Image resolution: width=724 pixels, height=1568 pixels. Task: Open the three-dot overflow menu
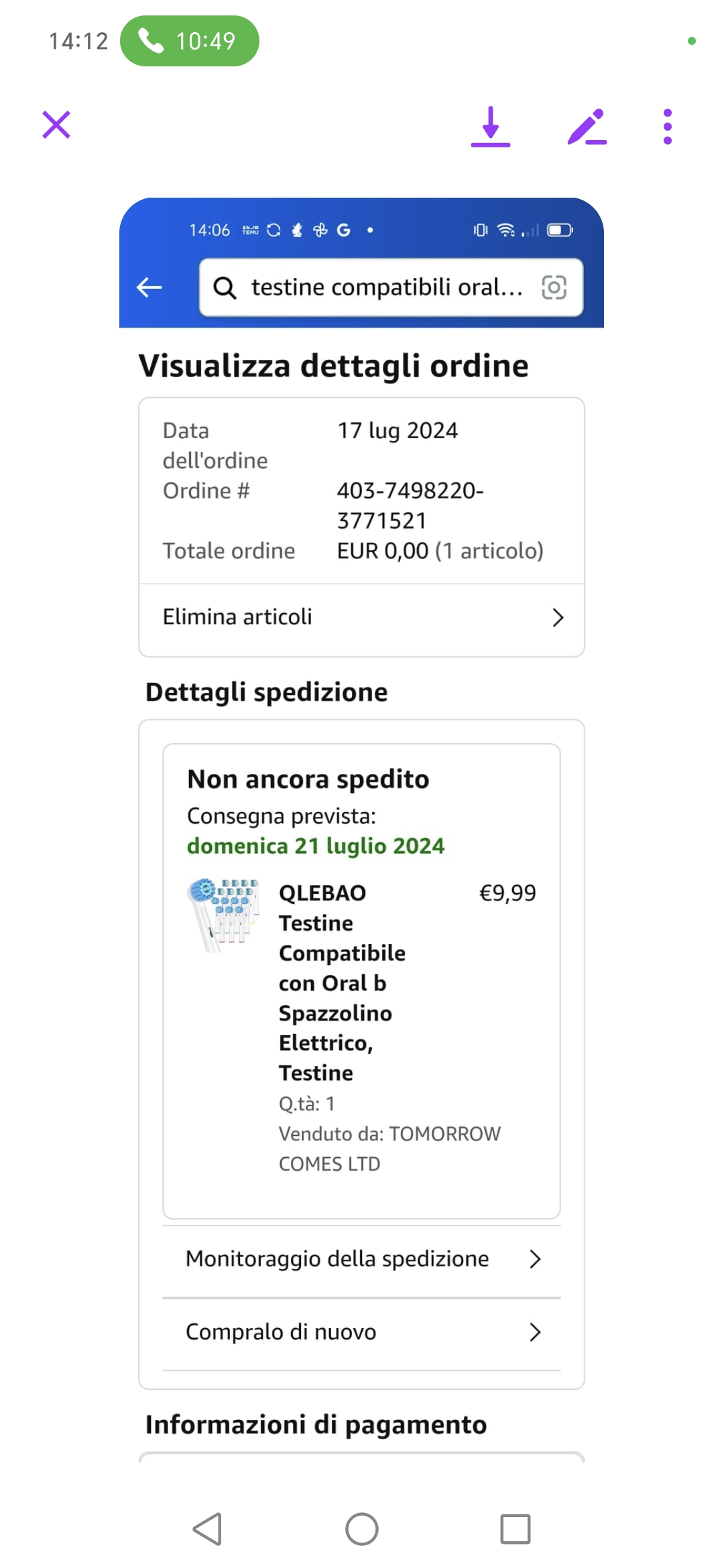[667, 127]
